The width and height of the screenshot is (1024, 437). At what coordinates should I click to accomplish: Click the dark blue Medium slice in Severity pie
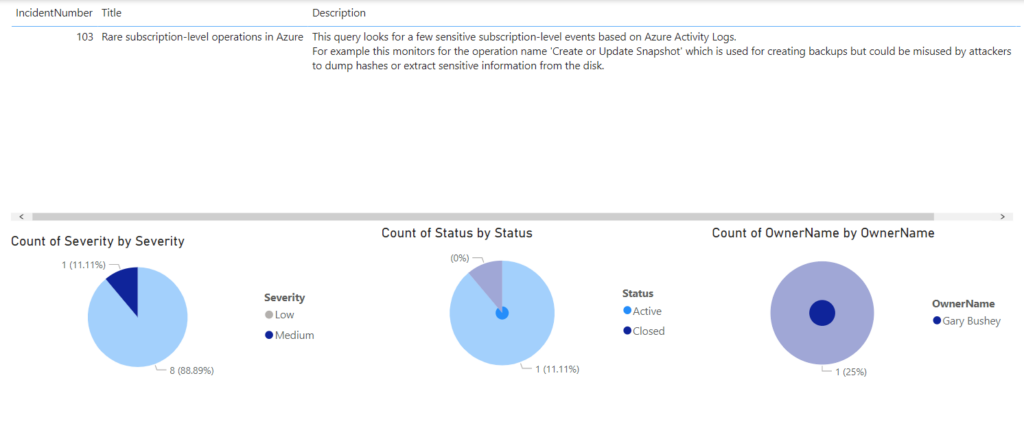pyautogui.click(x=125, y=284)
